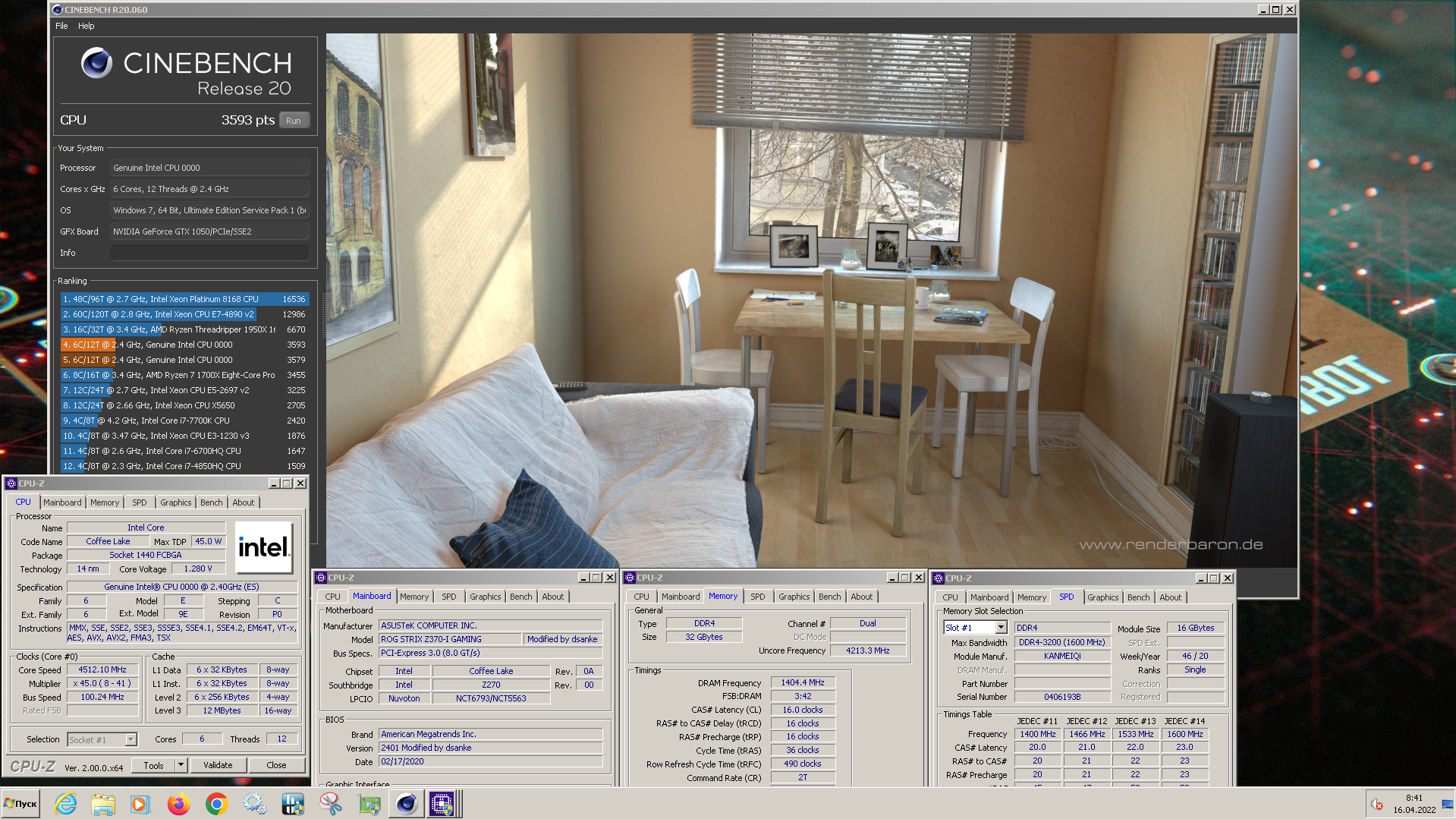
Task: Select ranking row Intel Core i7-7700K CPU
Action: click(184, 421)
